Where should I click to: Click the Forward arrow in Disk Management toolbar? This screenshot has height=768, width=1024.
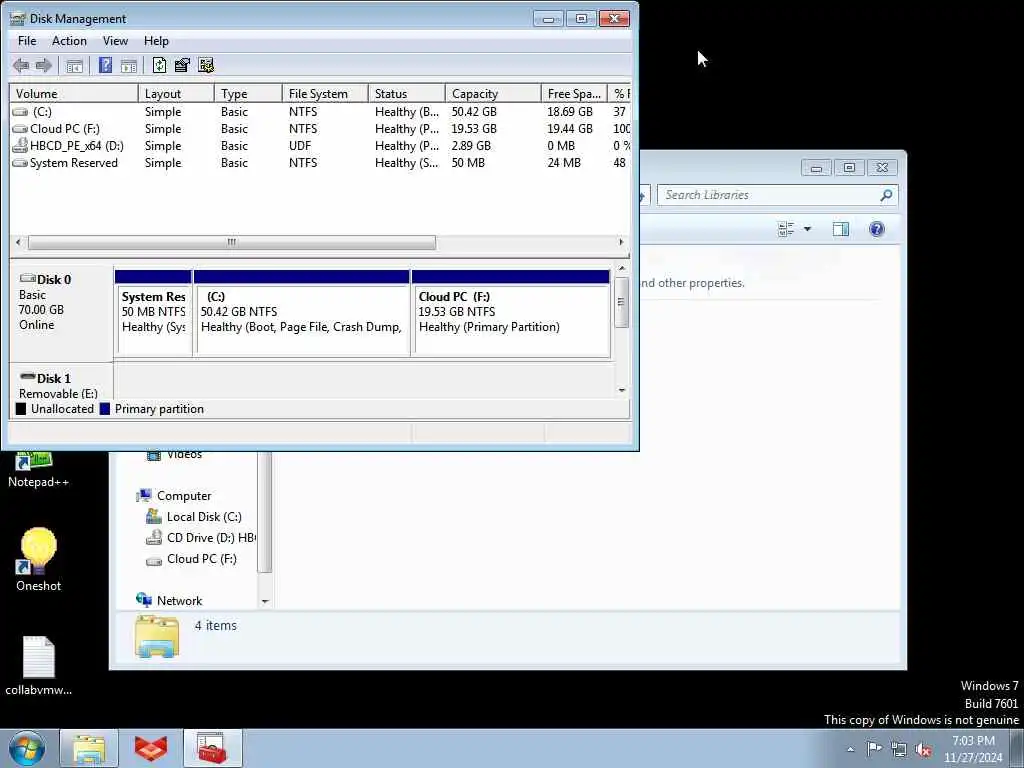click(44, 65)
